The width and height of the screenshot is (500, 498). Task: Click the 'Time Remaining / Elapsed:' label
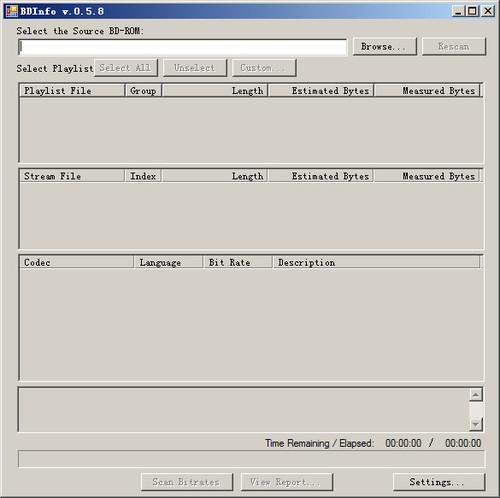[x=320, y=443]
